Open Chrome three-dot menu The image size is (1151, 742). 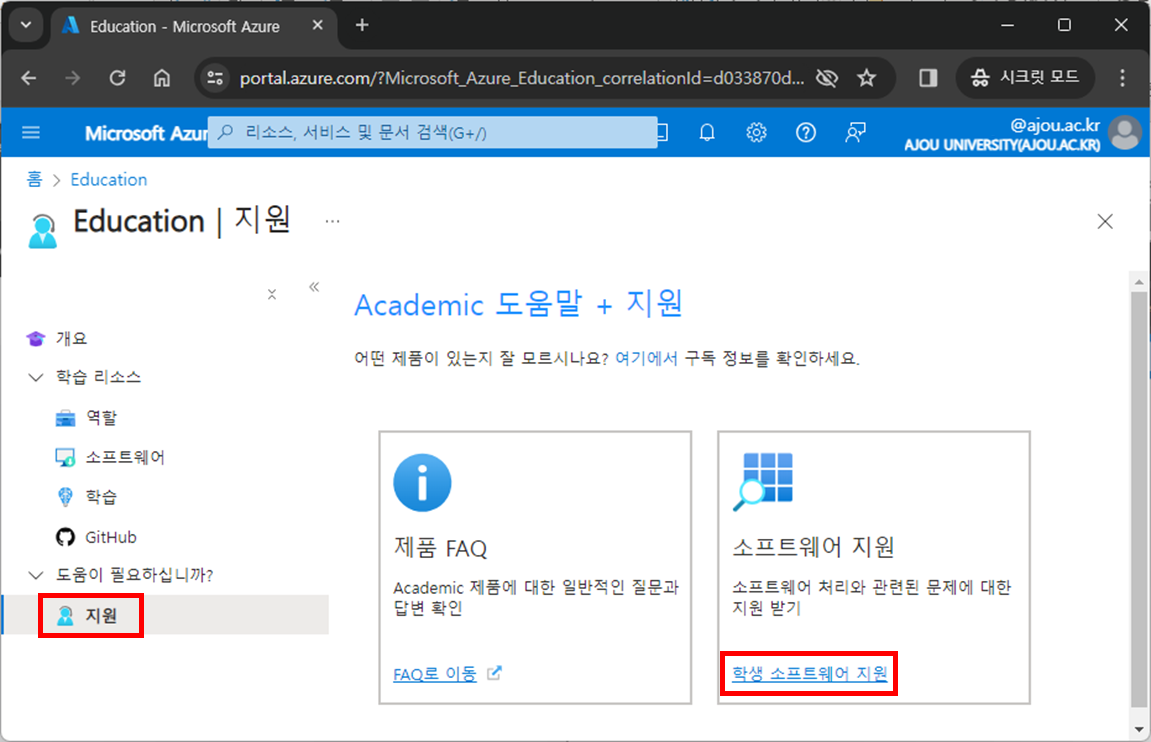(x=1122, y=78)
